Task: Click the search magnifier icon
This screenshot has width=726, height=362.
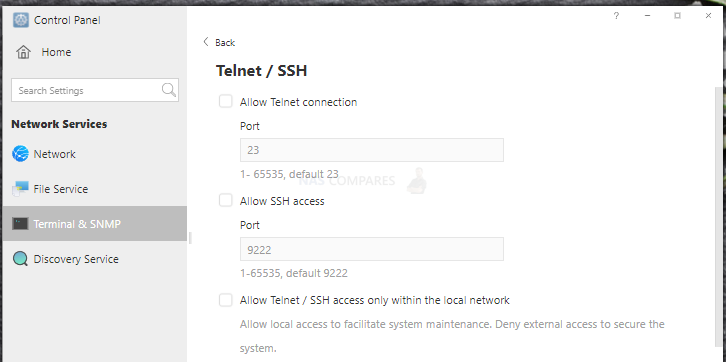Action: pos(169,90)
